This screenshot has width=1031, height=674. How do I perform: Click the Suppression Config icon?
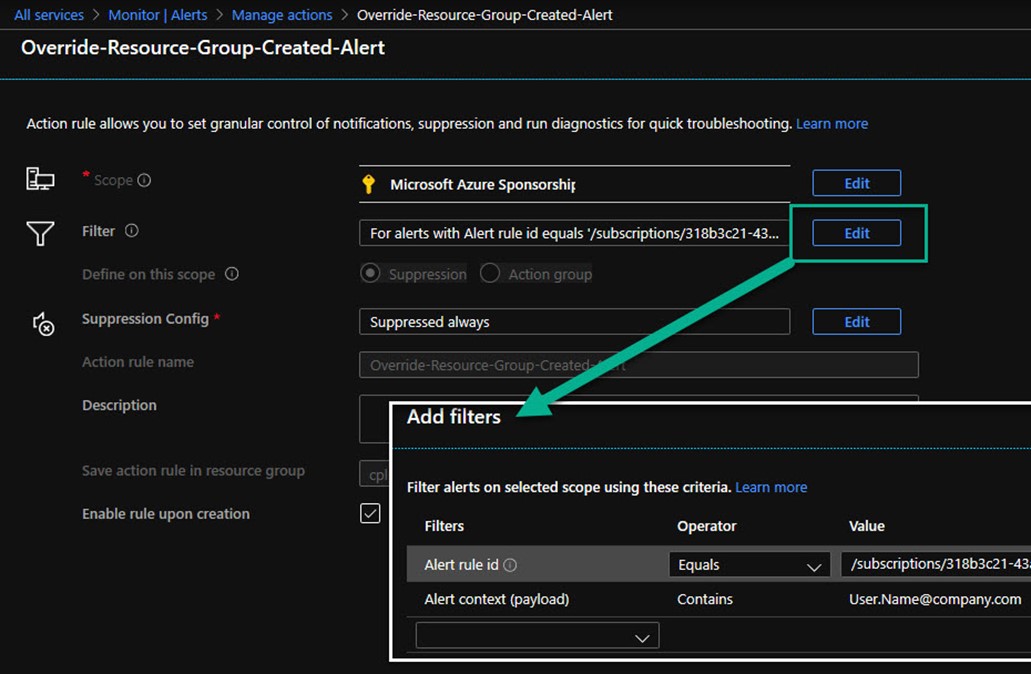pos(43,323)
